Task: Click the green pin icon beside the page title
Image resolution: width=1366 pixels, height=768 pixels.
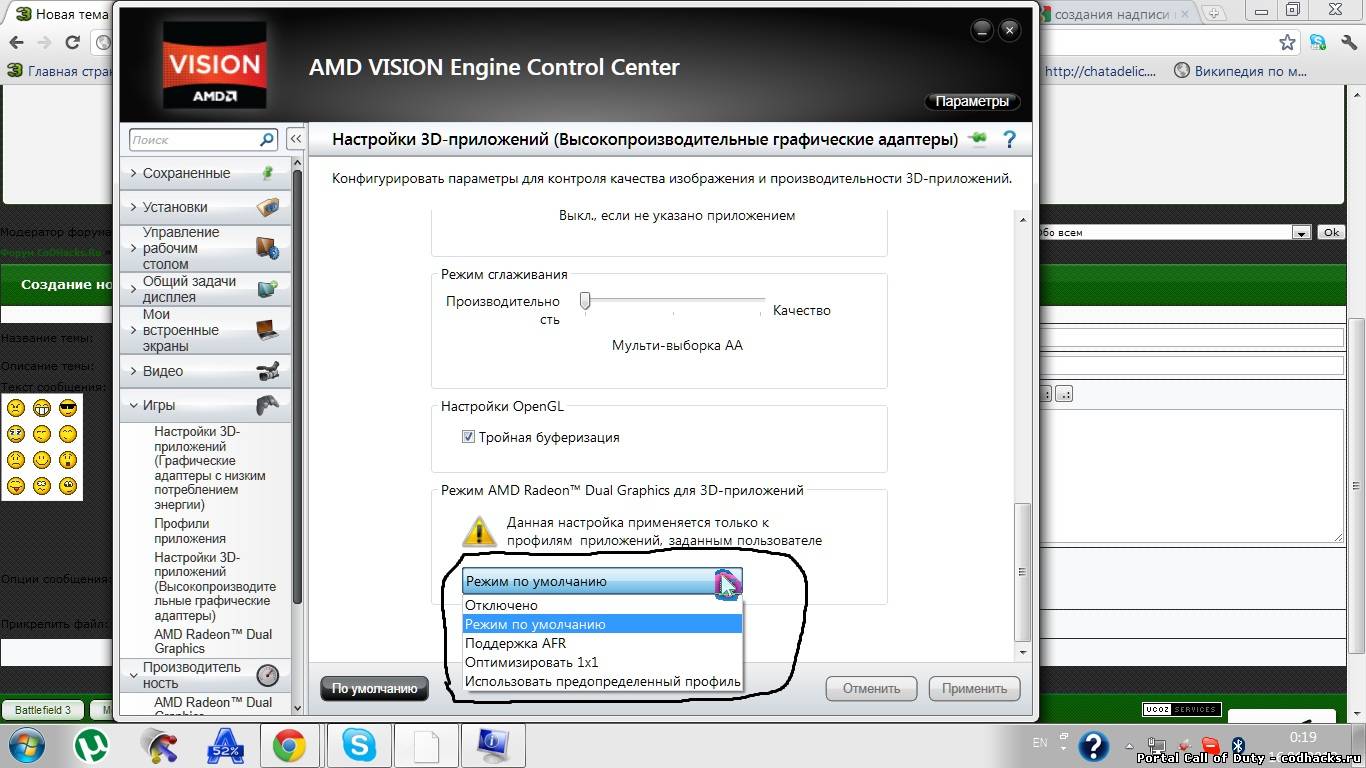Action: 978,139
